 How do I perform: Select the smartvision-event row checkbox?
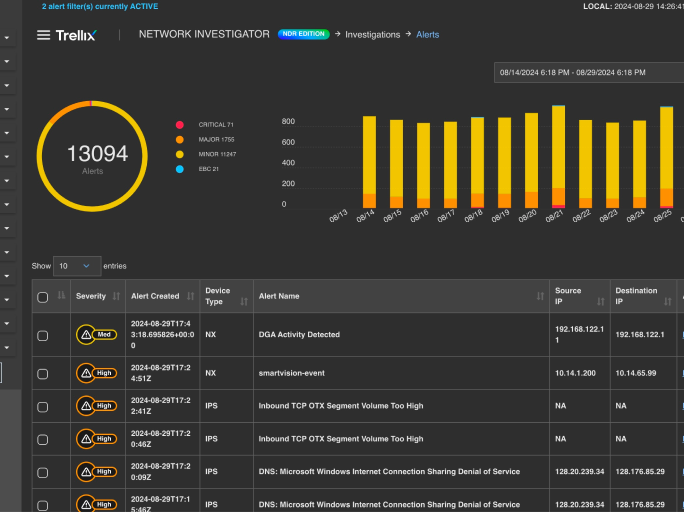42,374
